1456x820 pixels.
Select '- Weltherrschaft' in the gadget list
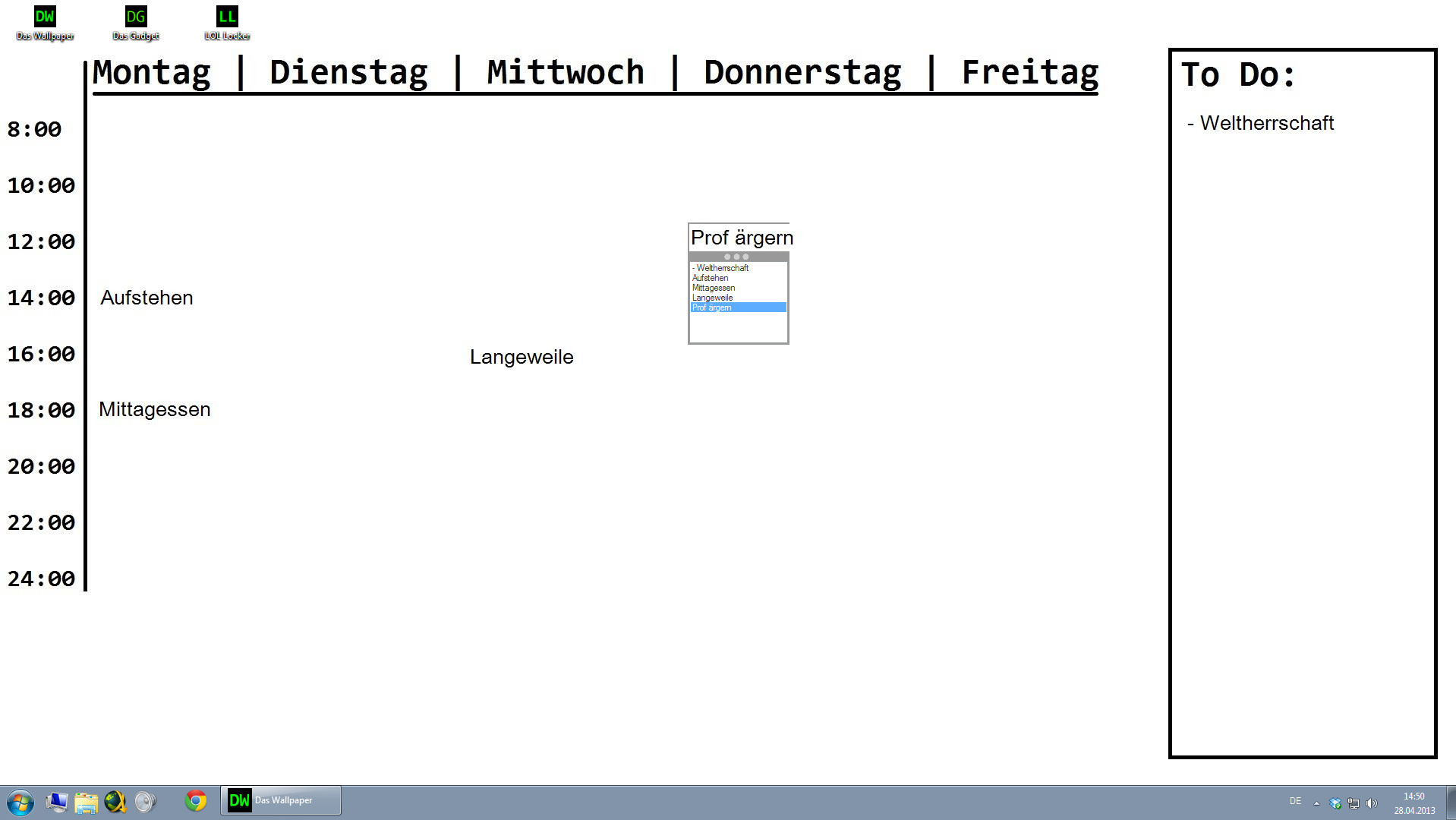click(739, 268)
